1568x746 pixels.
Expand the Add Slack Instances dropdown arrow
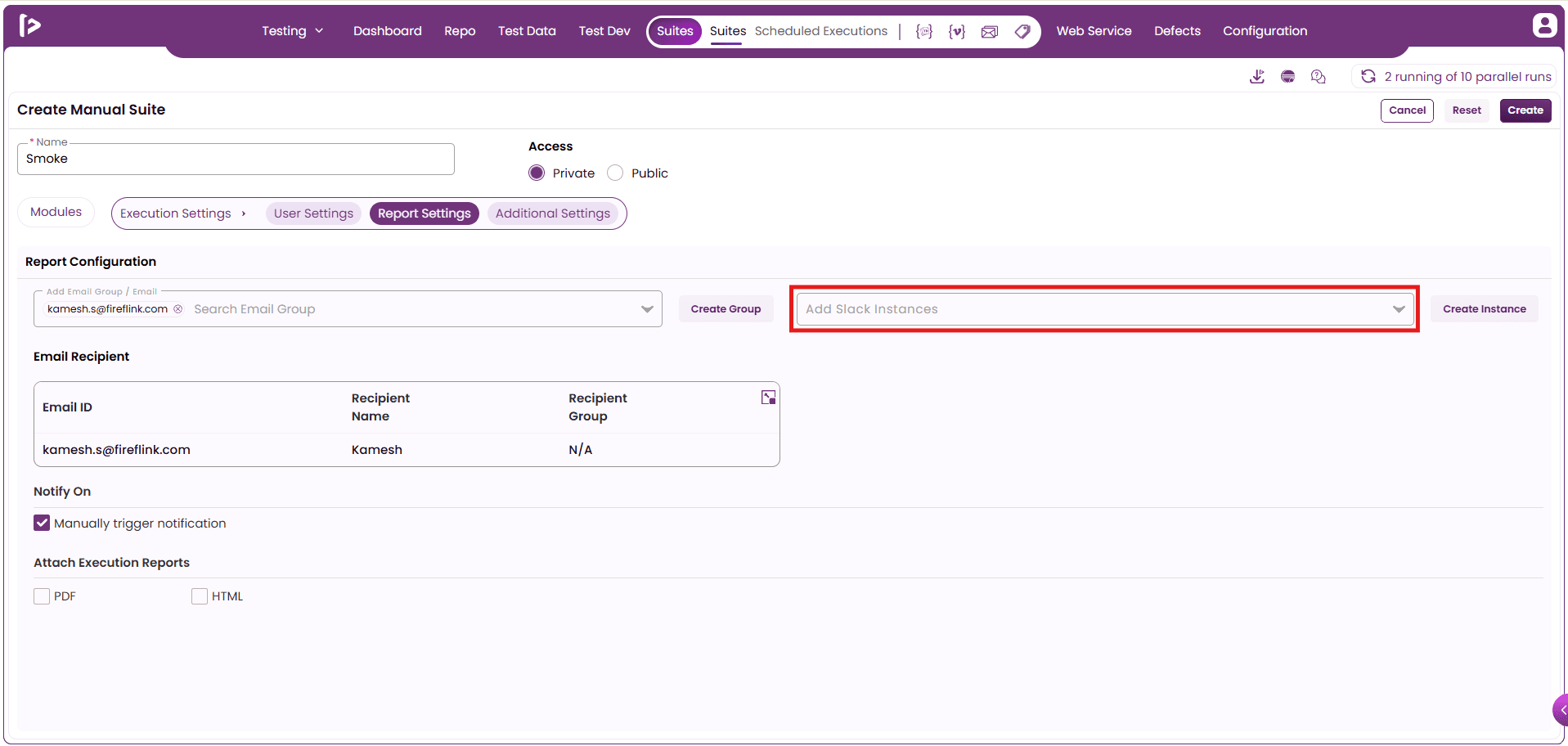(1399, 309)
